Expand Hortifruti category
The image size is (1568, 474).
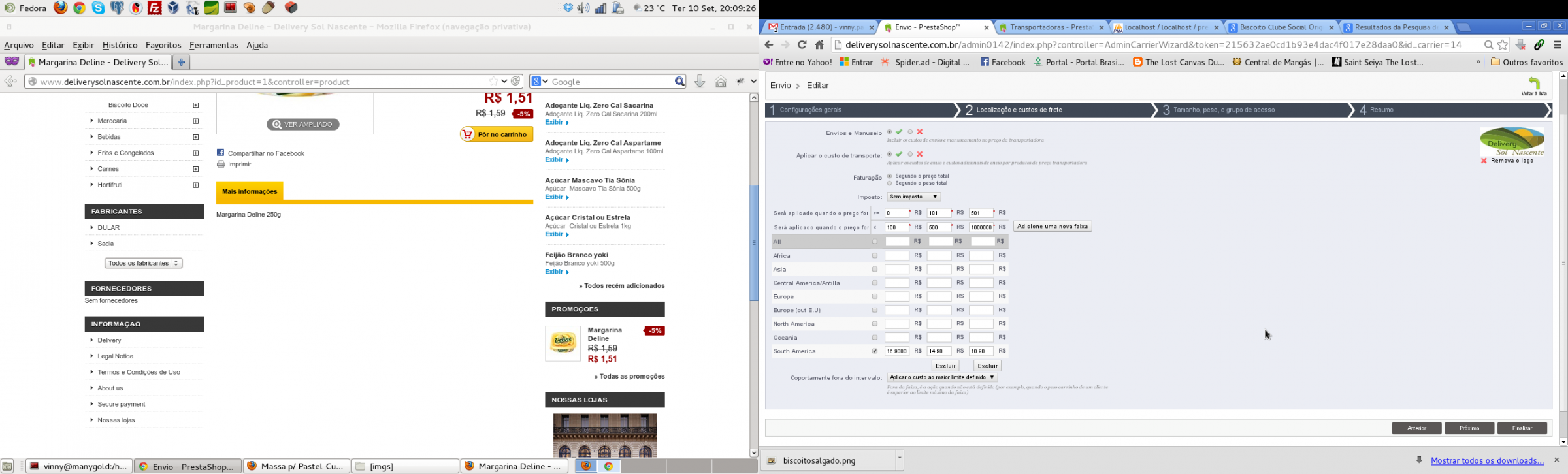tap(196, 185)
